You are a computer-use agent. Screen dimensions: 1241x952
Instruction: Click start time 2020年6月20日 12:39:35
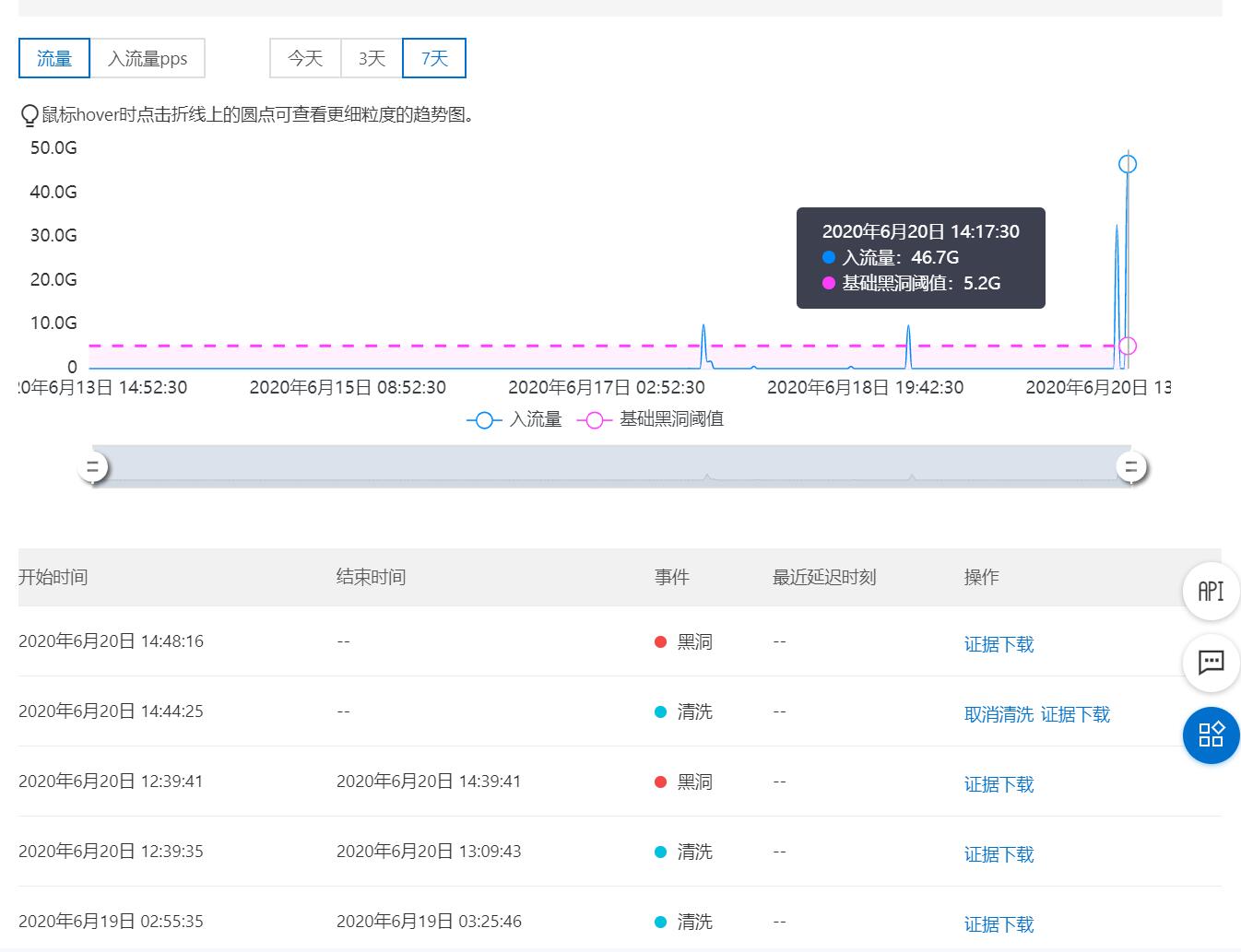tap(111, 852)
